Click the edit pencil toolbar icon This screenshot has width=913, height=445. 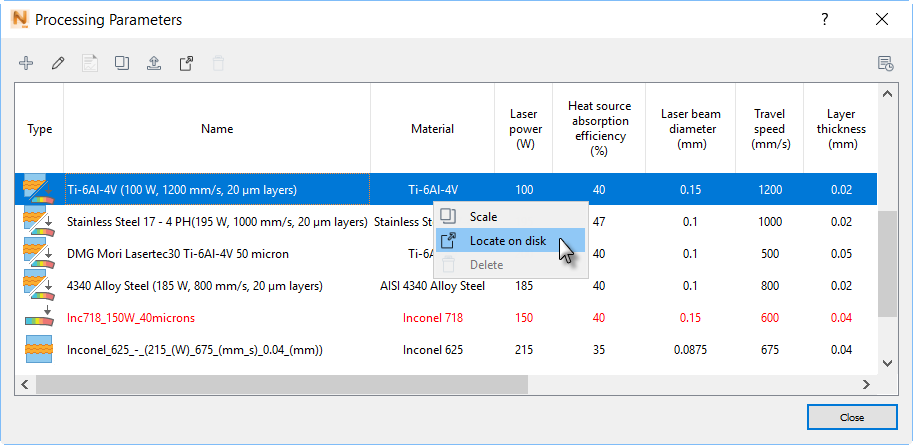58,63
